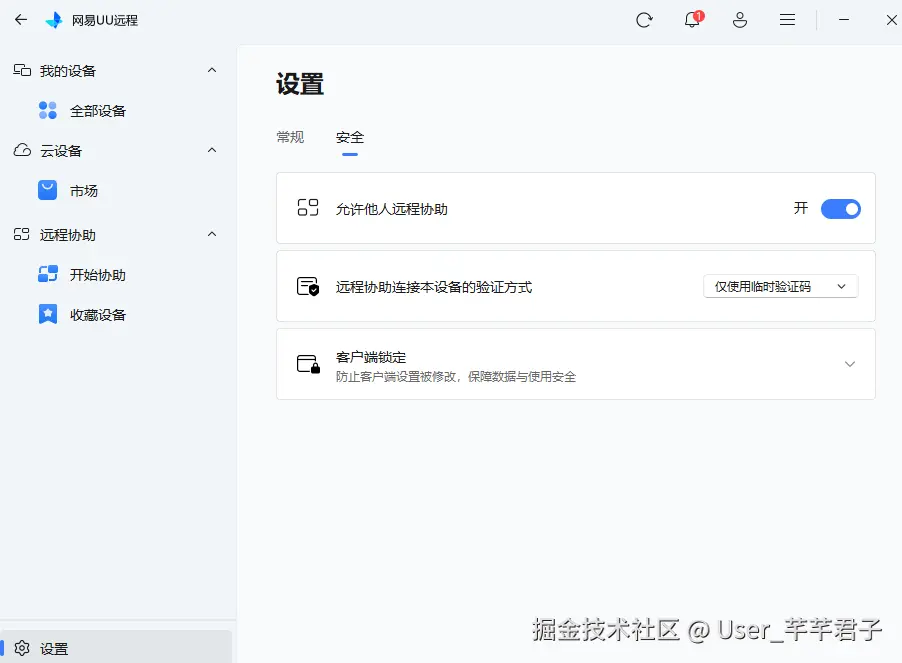Click the 客户端锁定 lock icon
Screen dimensions: 902x663
(308, 364)
